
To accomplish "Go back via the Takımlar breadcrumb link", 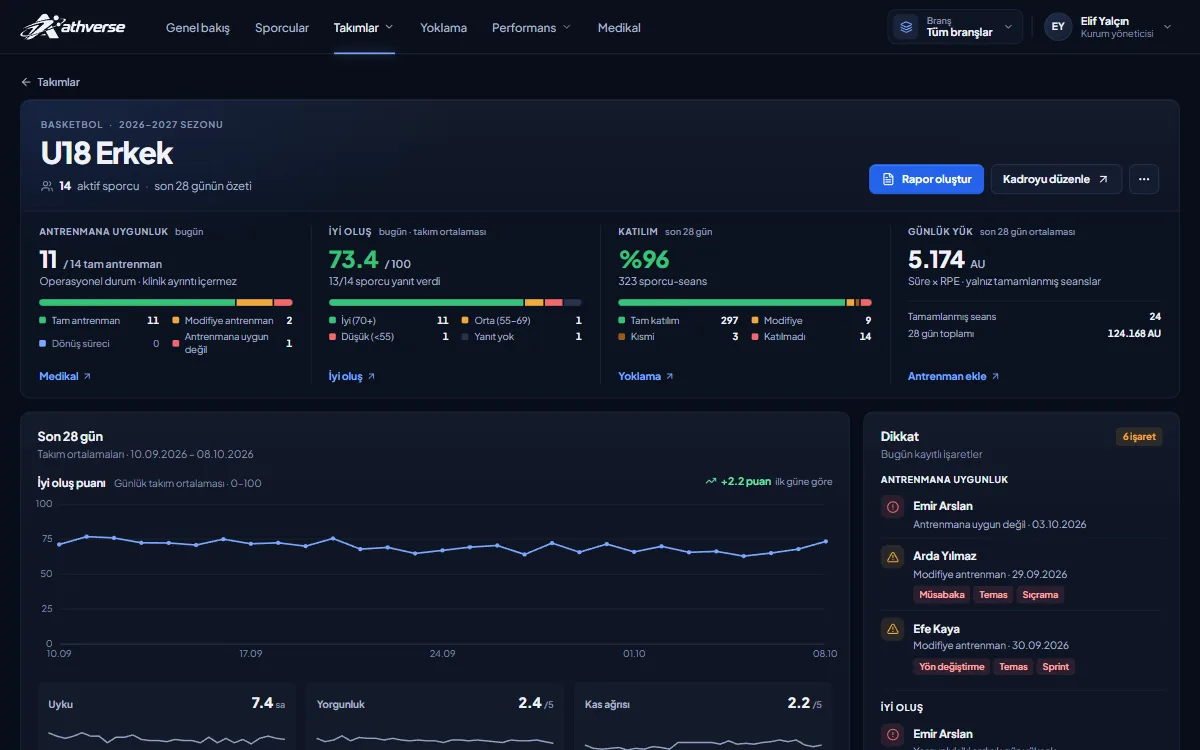I will tap(50, 82).
